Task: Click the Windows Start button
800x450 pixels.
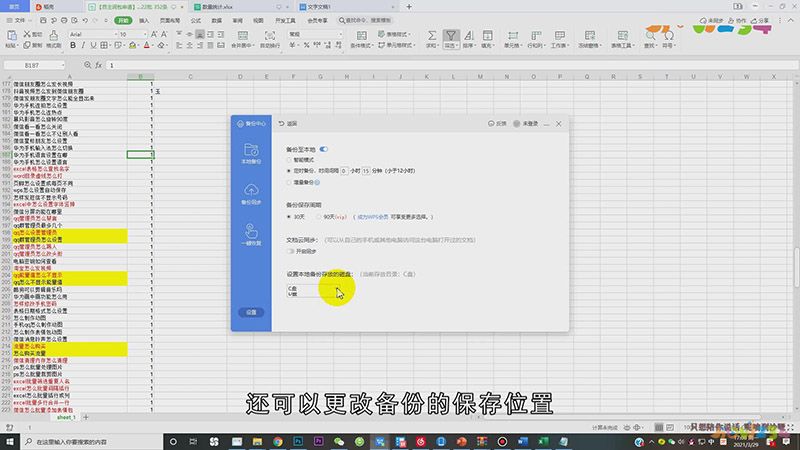Action: pos(10,441)
